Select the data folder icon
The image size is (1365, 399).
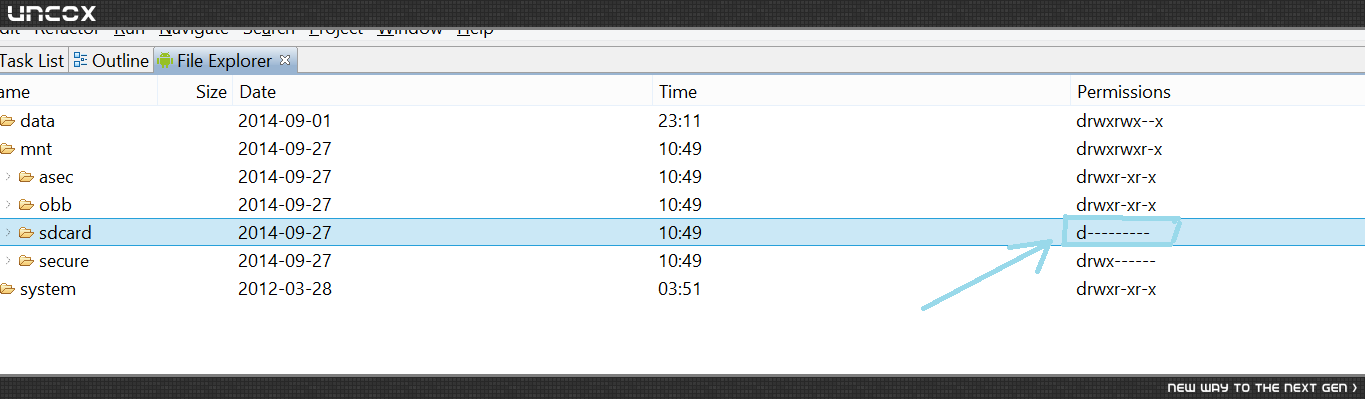click(8, 121)
